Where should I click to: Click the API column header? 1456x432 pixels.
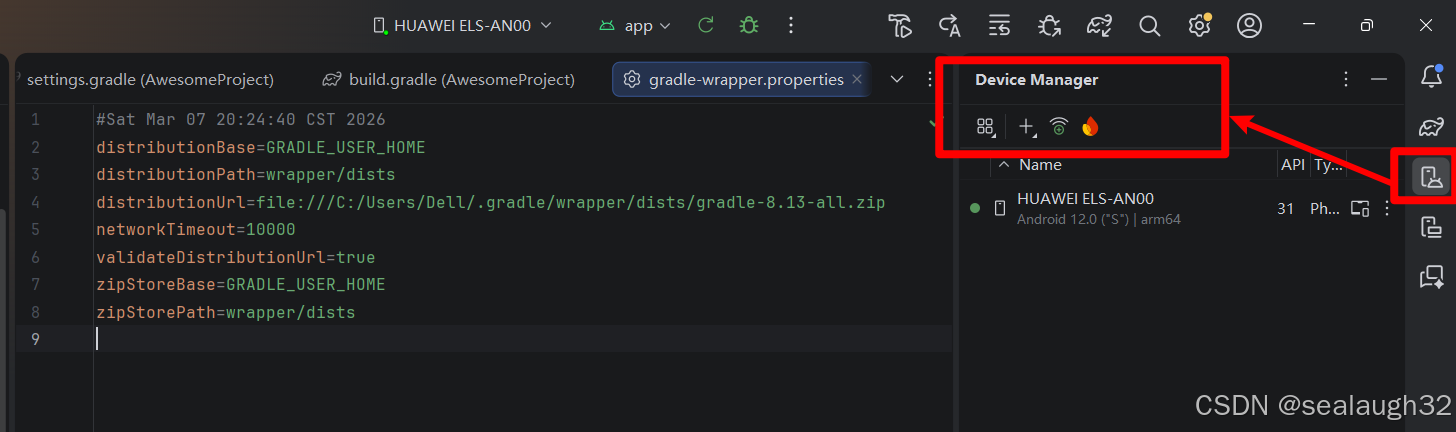pyautogui.click(x=1292, y=165)
